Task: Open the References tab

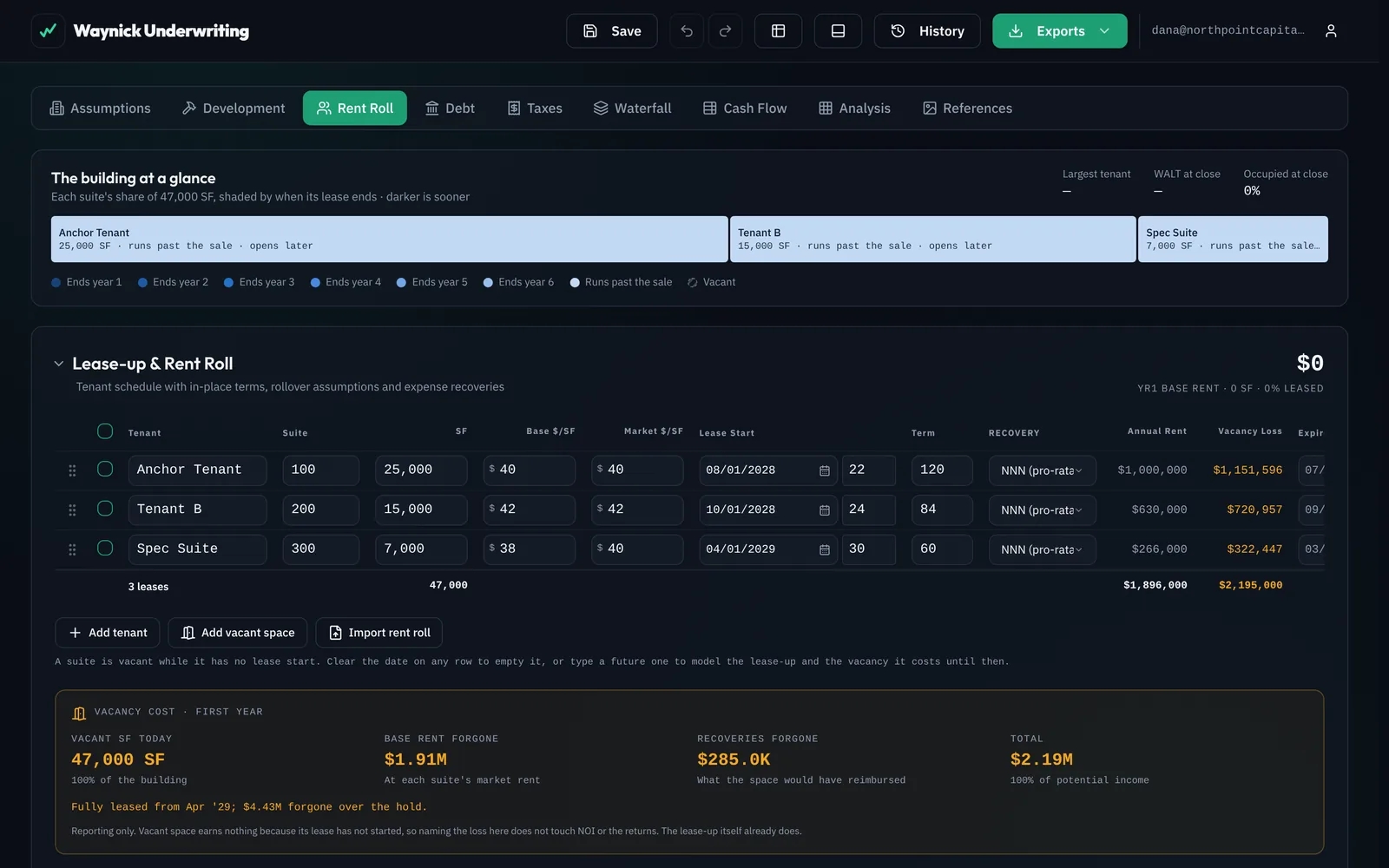Action: click(x=967, y=108)
